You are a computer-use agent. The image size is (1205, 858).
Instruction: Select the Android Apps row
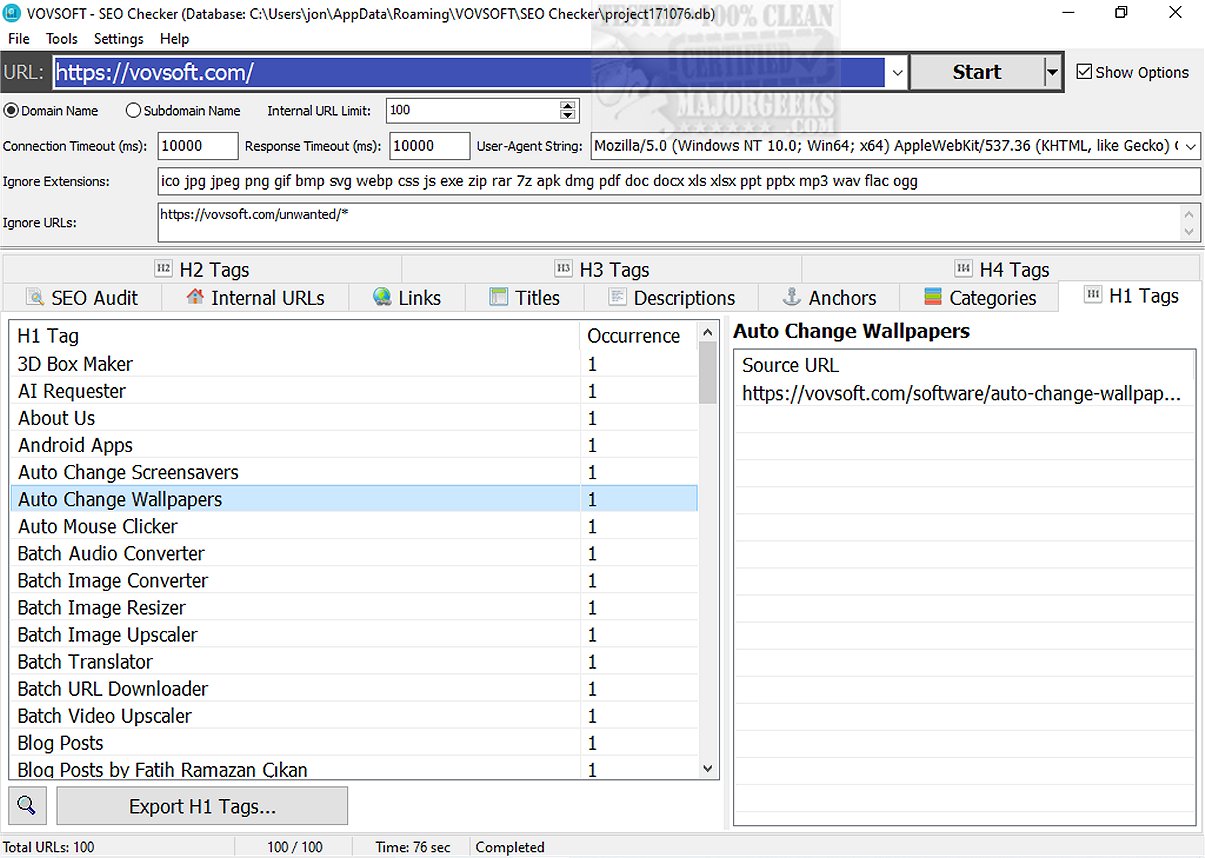354,445
